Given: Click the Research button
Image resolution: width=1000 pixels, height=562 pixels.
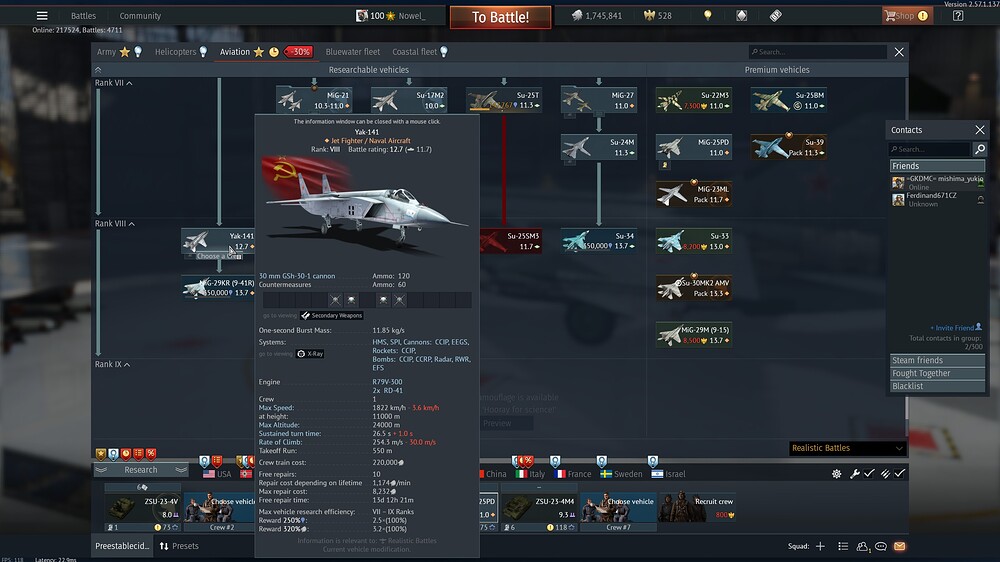Looking at the screenshot, I should (140, 470).
